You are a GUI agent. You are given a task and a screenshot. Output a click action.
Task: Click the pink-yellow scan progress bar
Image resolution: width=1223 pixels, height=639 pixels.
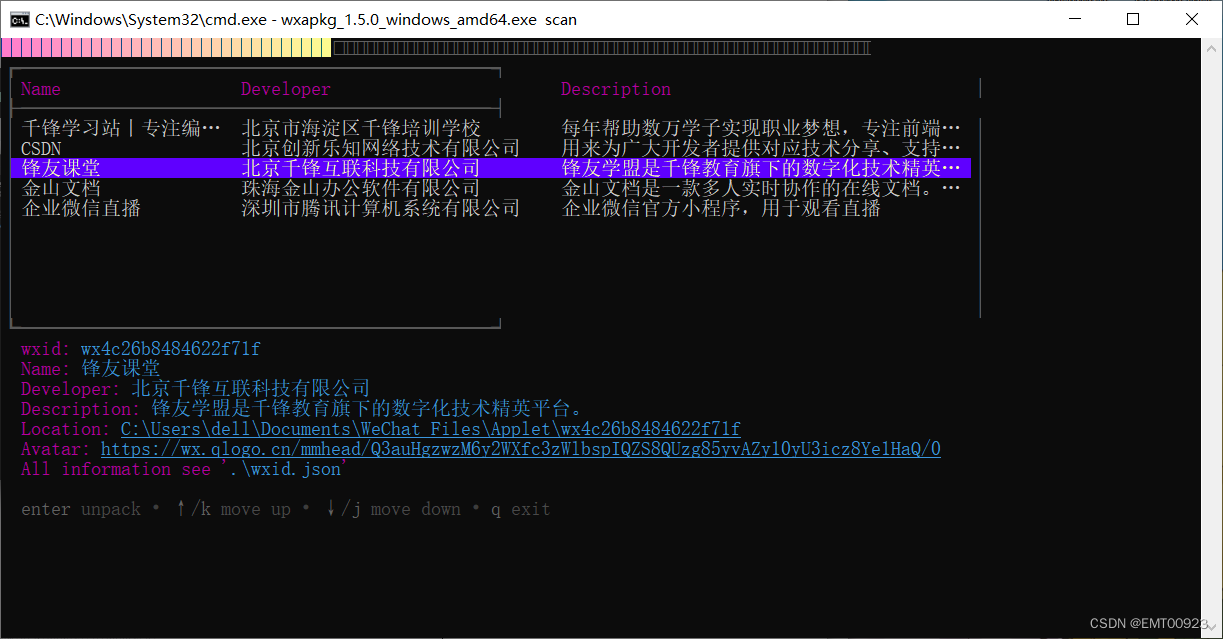166,48
